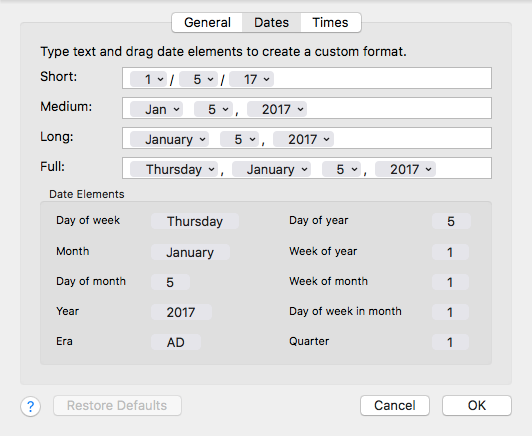Select the Quarter element token

(x=450, y=342)
